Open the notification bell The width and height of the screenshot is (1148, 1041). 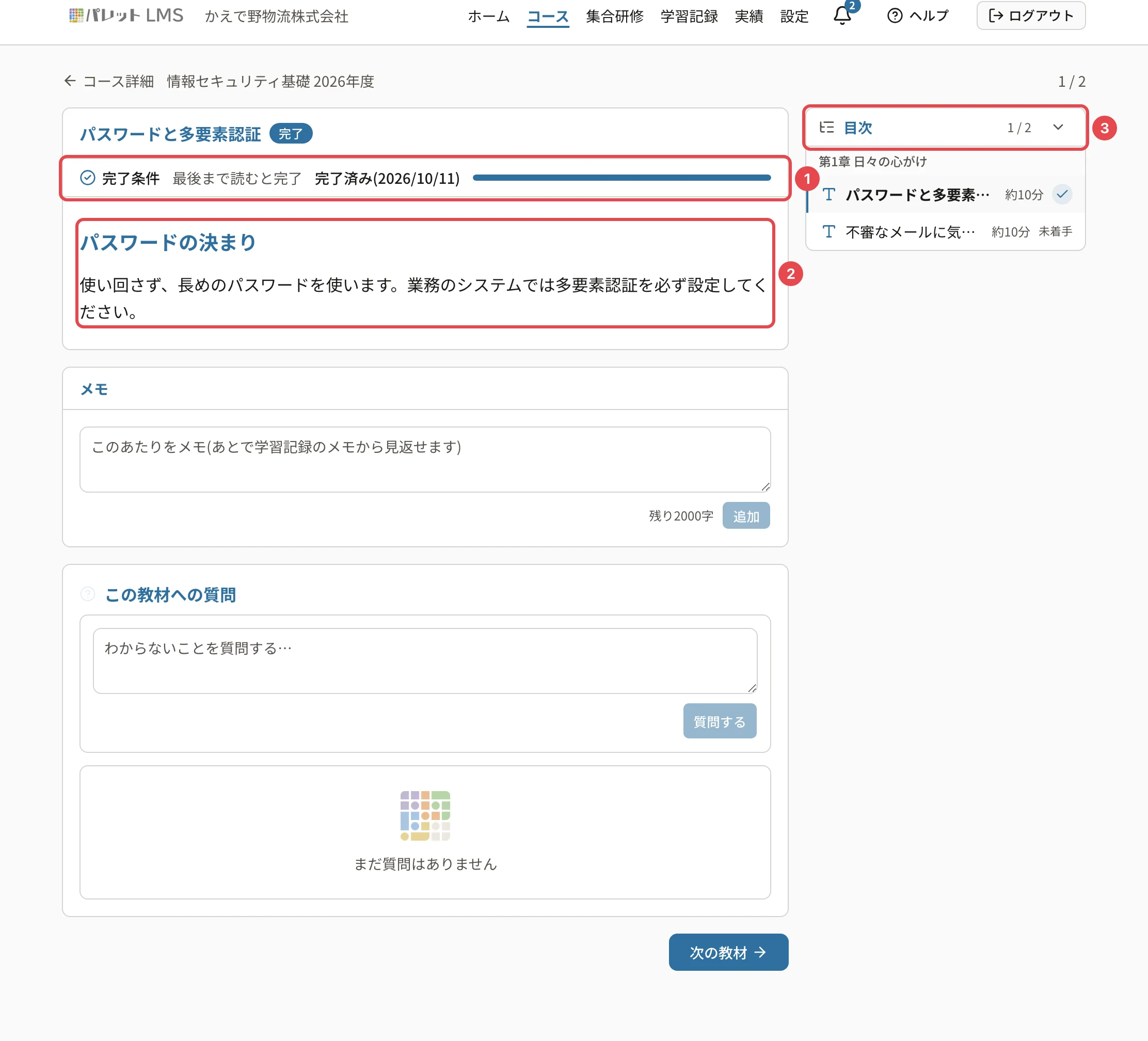(842, 15)
